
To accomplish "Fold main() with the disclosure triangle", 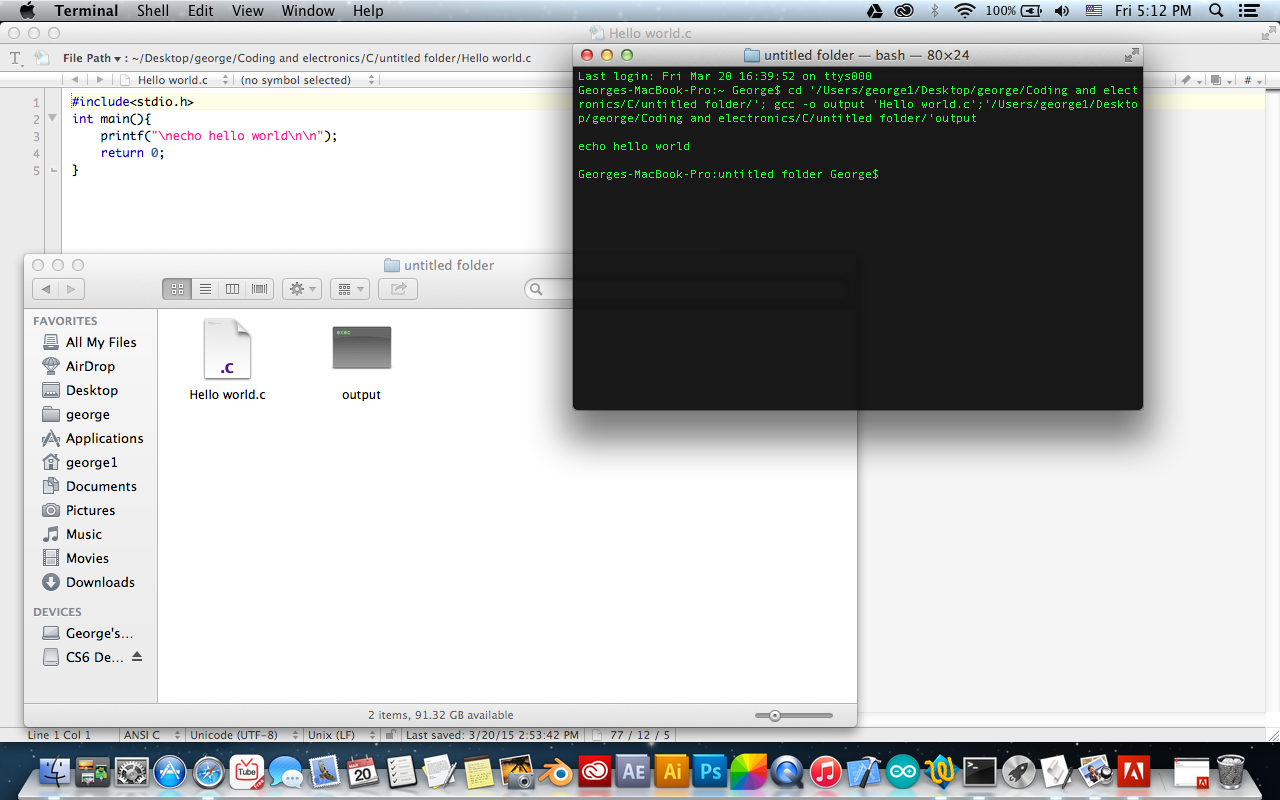I will click(x=53, y=119).
